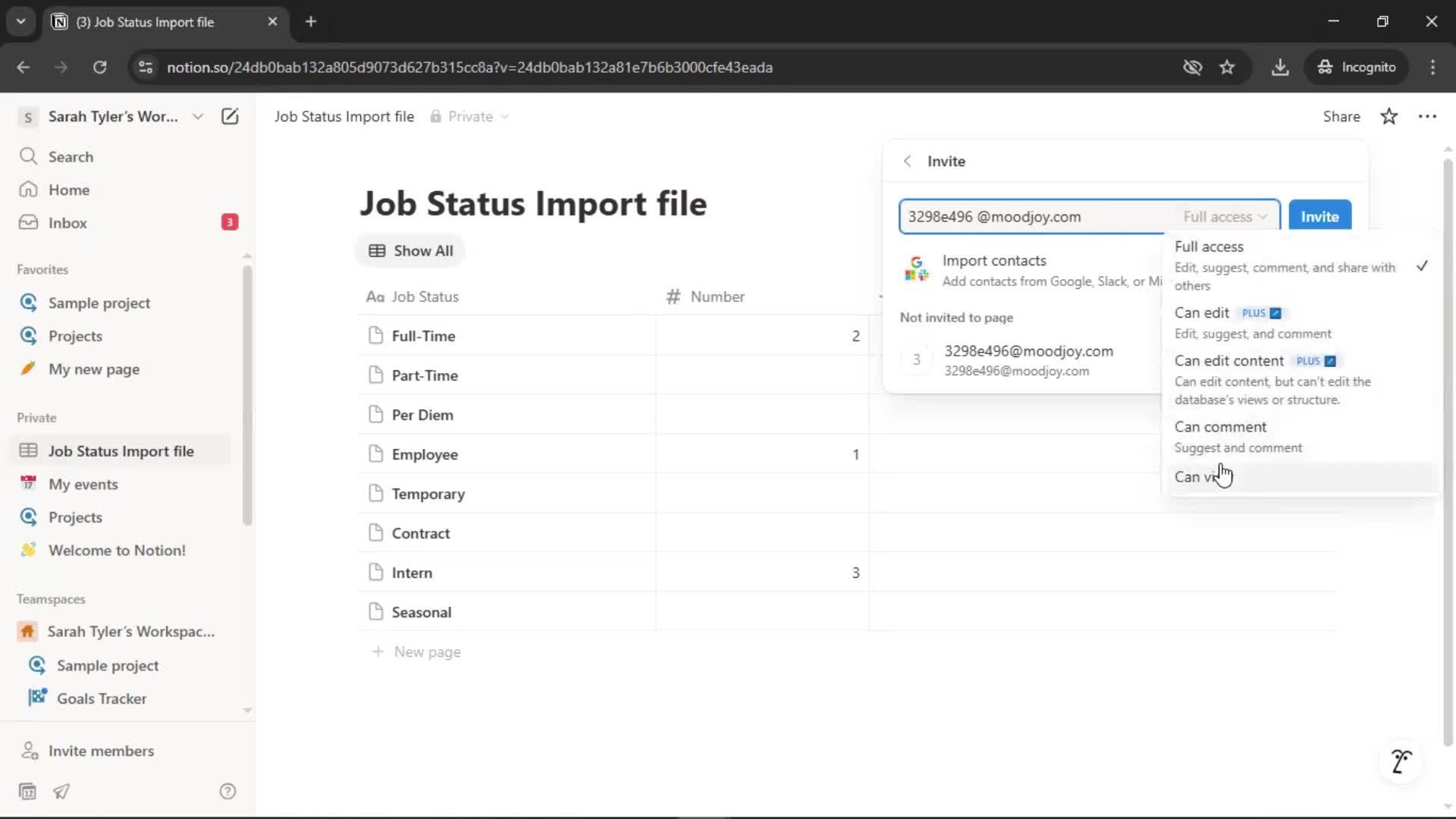Click the new page compose icon
Screen dimensions: 1456x819
230,116
